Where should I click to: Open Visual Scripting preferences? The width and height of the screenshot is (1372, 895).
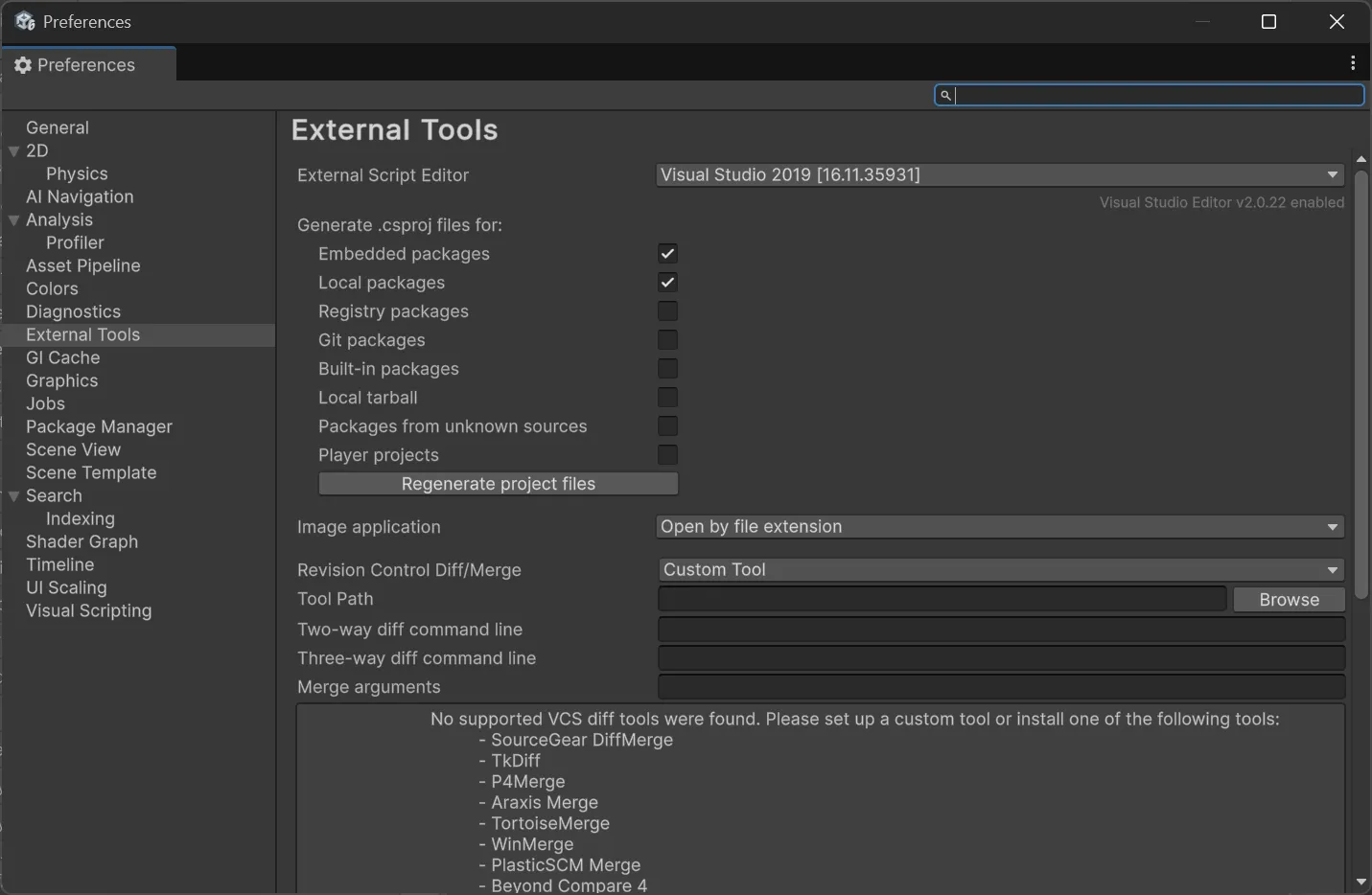(x=88, y=610)
